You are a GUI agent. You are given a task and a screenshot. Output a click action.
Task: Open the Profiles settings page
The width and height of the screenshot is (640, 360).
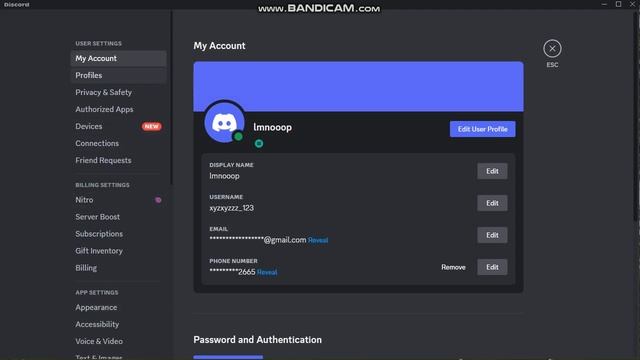click(x=118, y=76)
